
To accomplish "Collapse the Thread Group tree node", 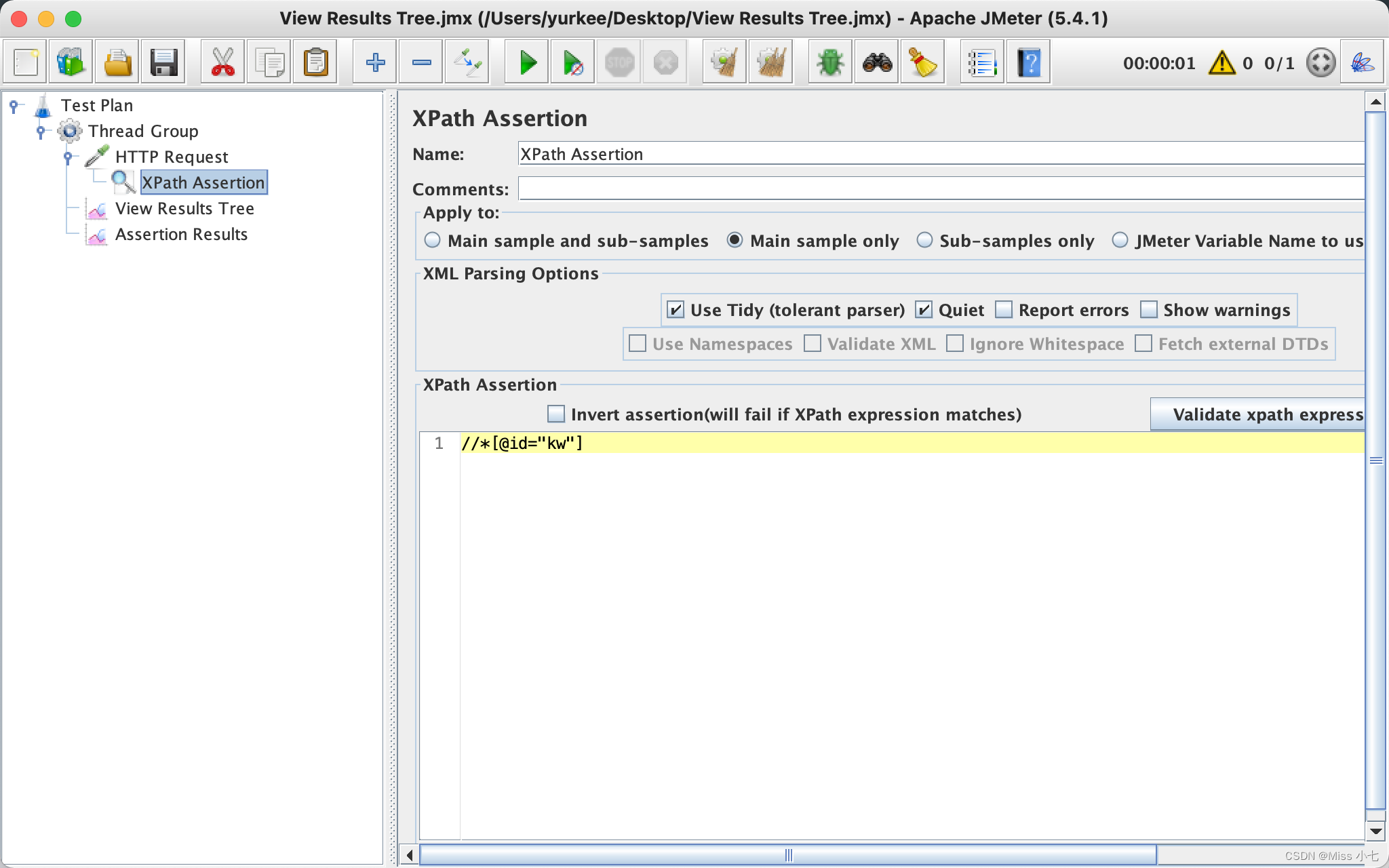I will (x=41, y=131).
